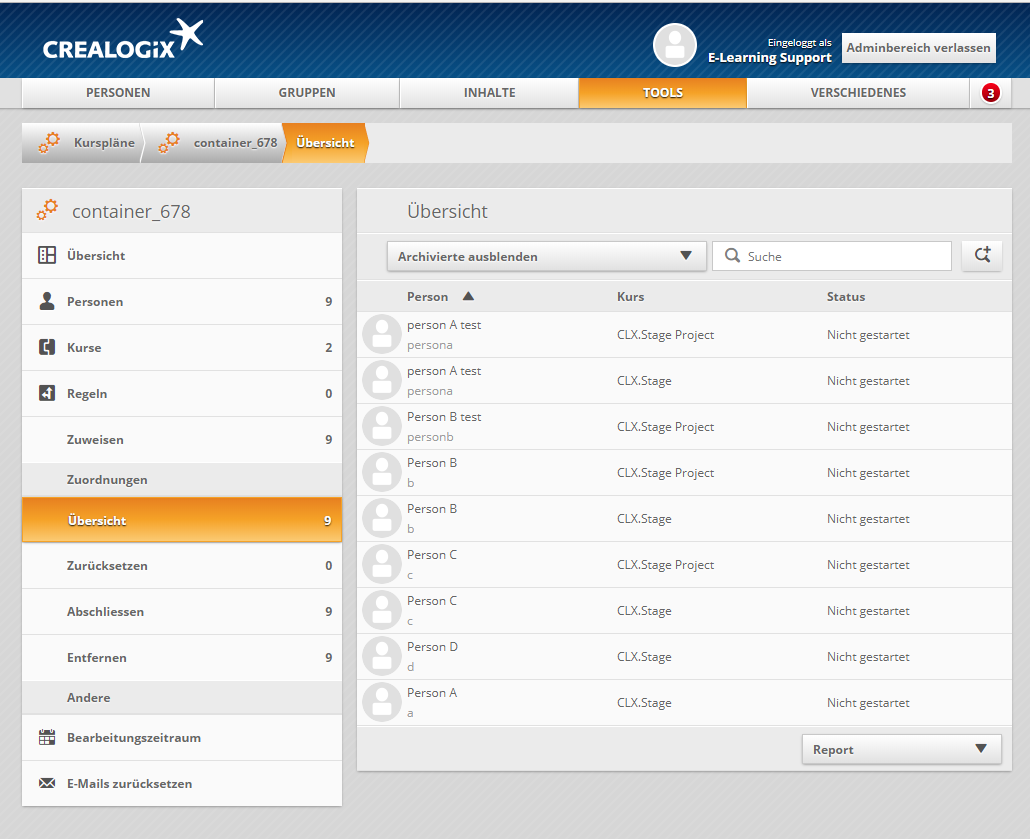Click the Regeln icon in sidebar
This screenshot has width=1030, height=839.
pos(47,394)
